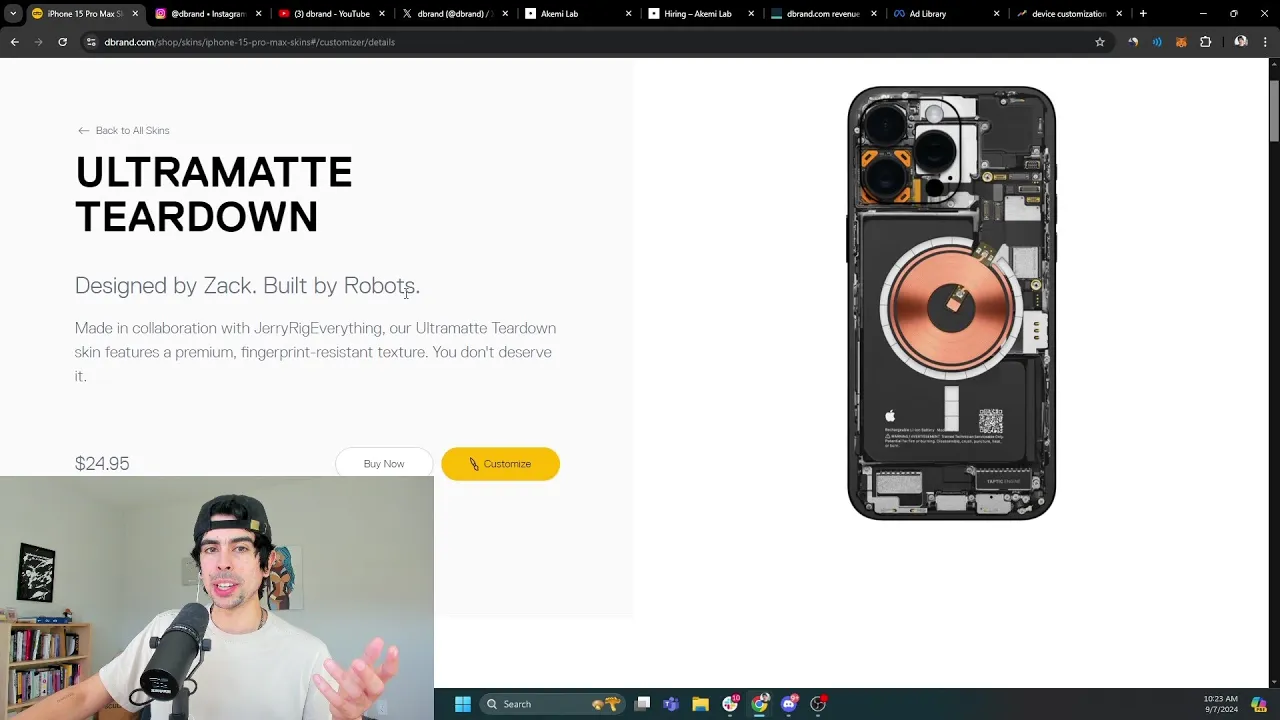Switch to the Akemi Lab tab

pos(577,14)
